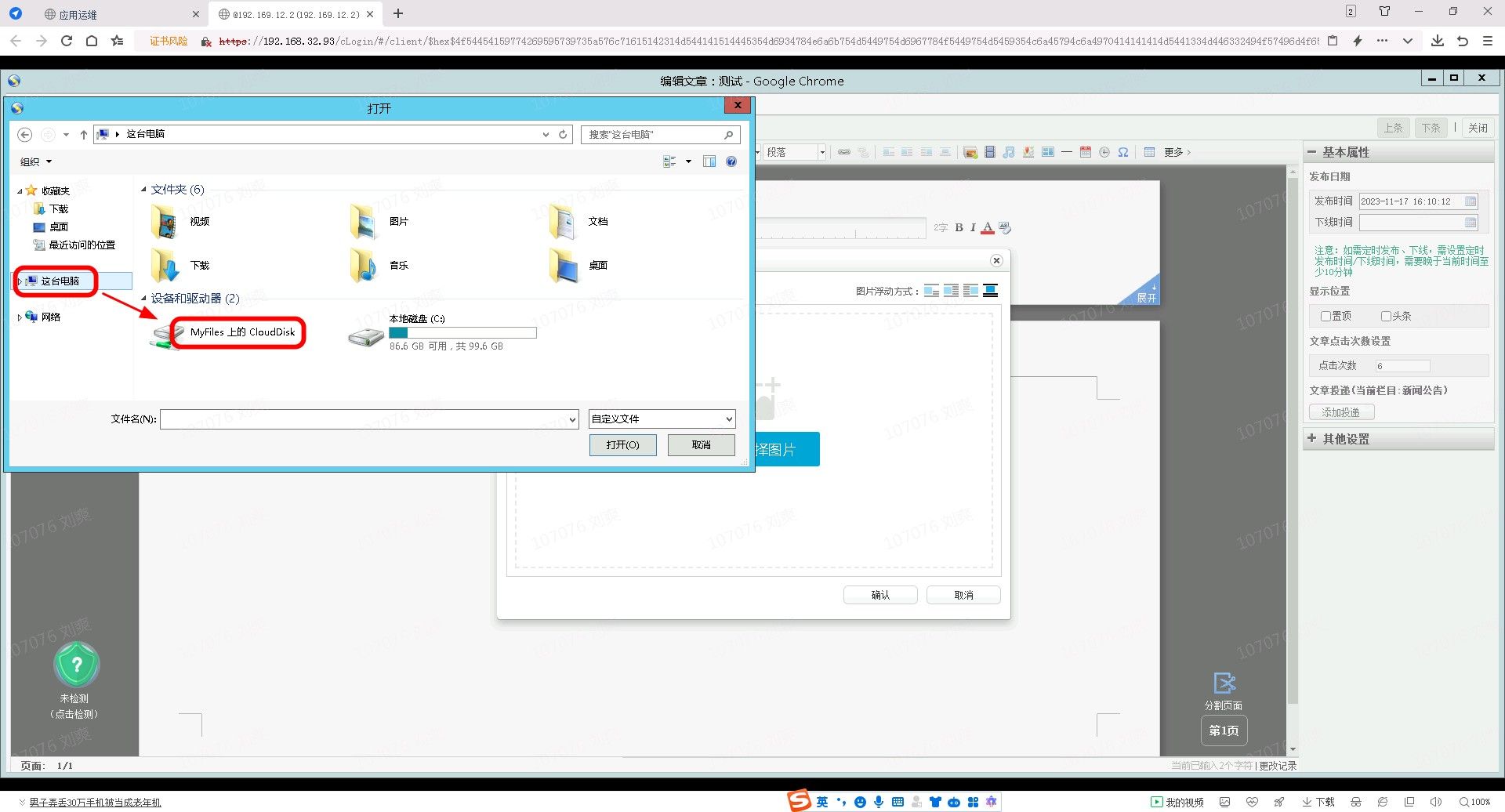This screenshot has height=812, width=1505.
Task: Click the insert special character Omega icon
Action: (1123, 152)
